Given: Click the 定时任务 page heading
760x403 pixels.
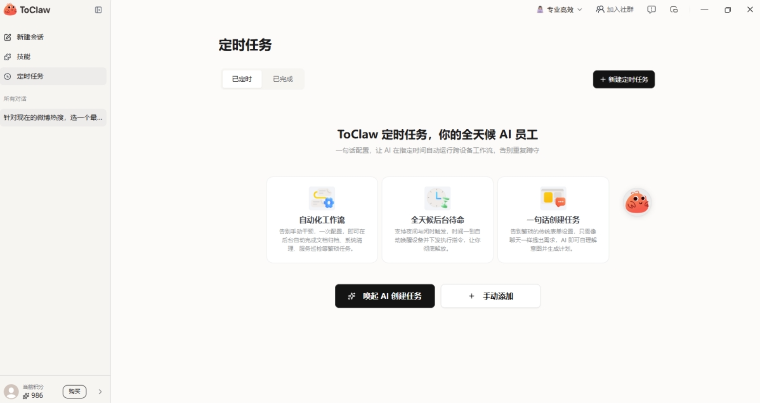Looking at the screenshot, I should pyautogui.click(x=245, y=45).
